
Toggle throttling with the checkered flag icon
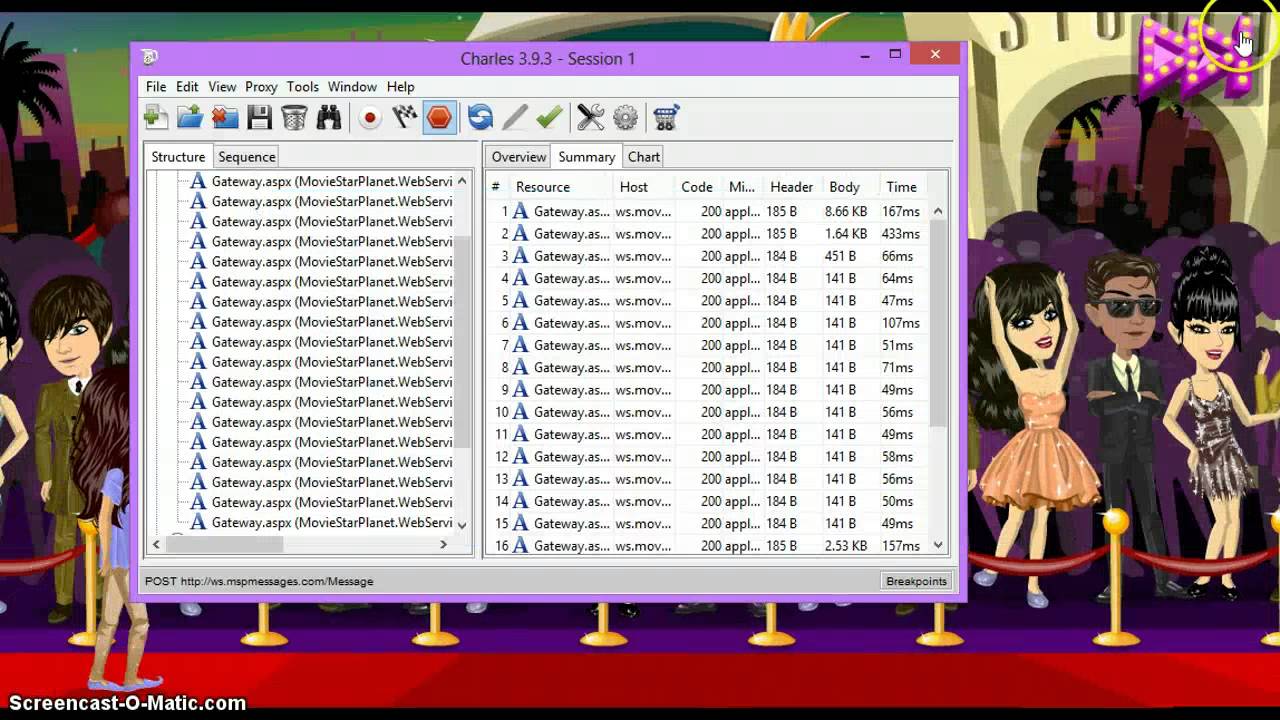[404, 118]
